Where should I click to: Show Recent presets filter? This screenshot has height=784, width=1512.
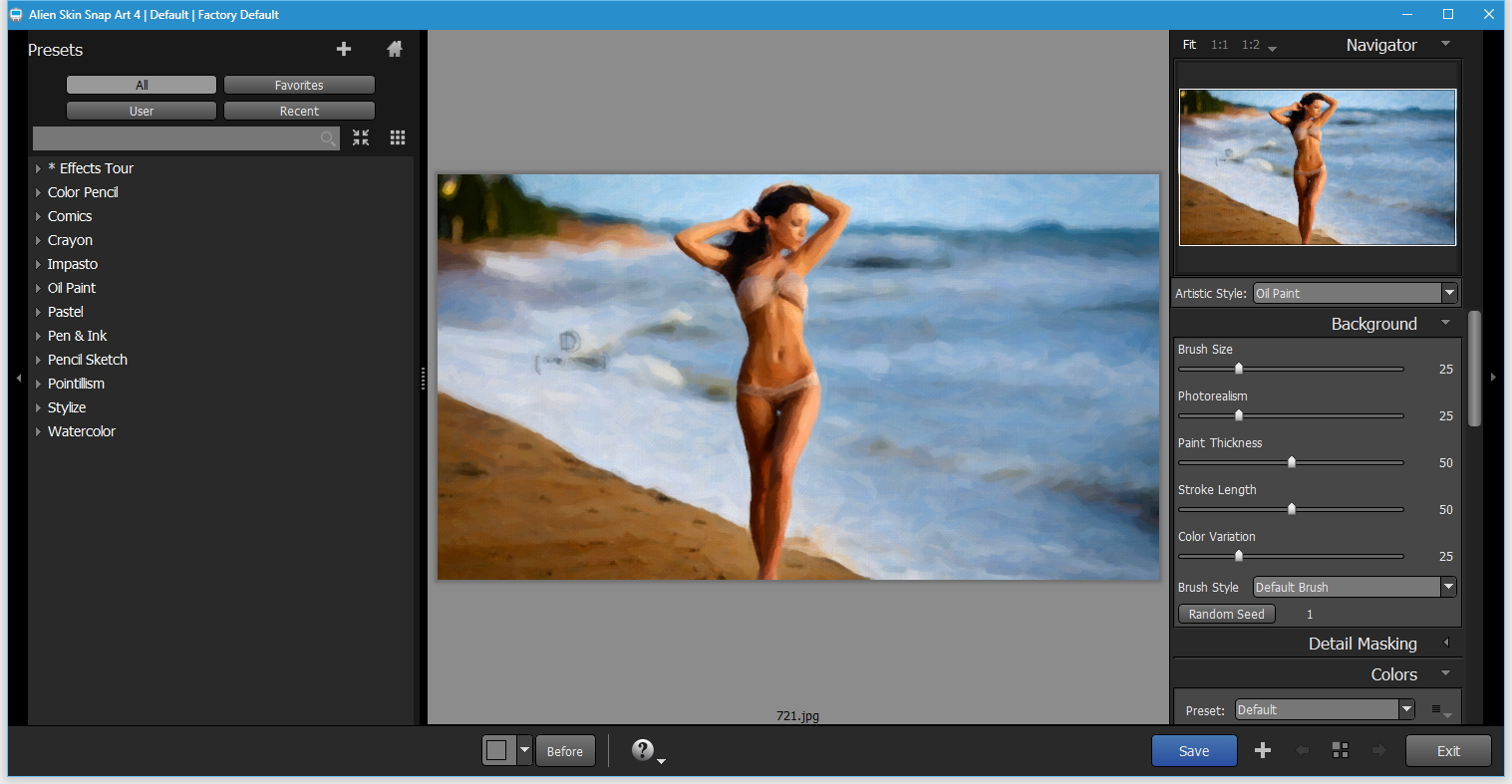(299, 111)
